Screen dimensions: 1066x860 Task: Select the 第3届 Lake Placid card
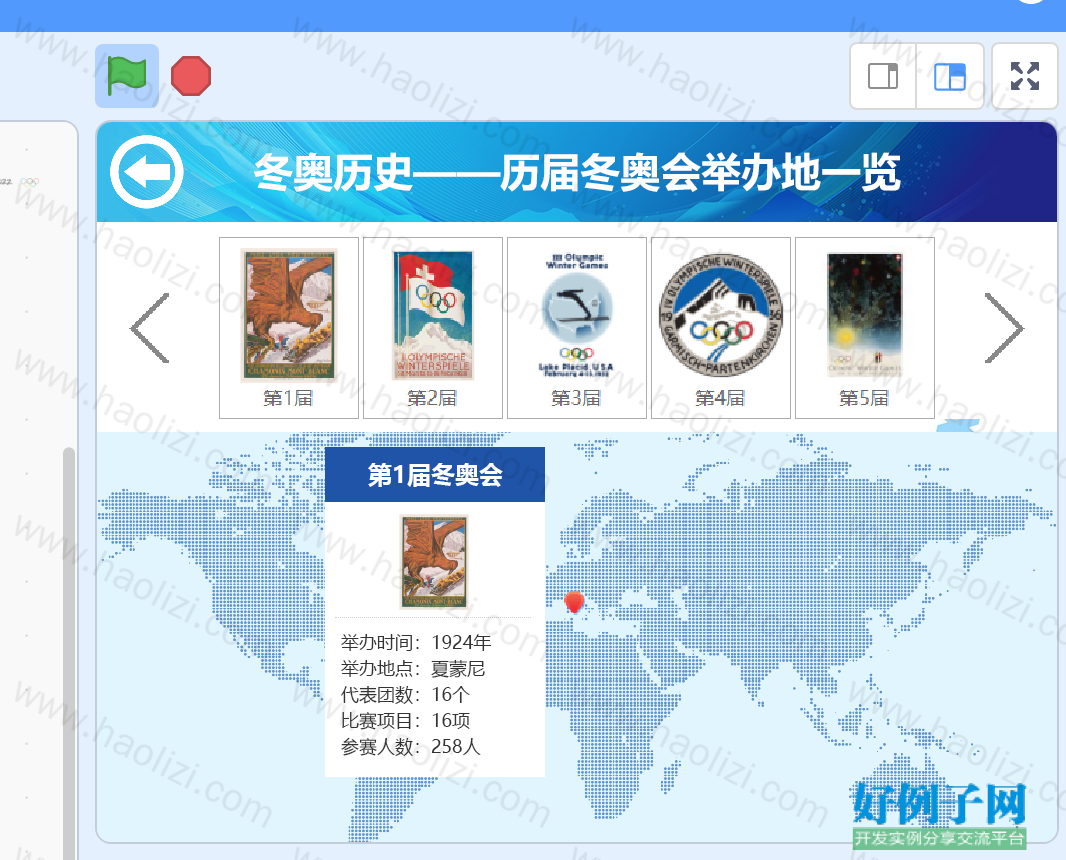point(577,328)
